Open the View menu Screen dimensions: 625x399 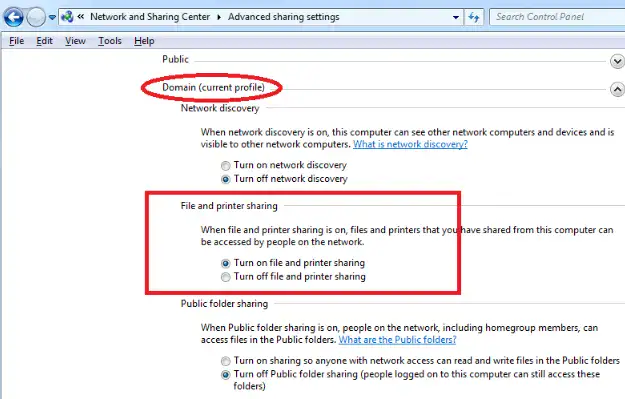tap(75, 41)
